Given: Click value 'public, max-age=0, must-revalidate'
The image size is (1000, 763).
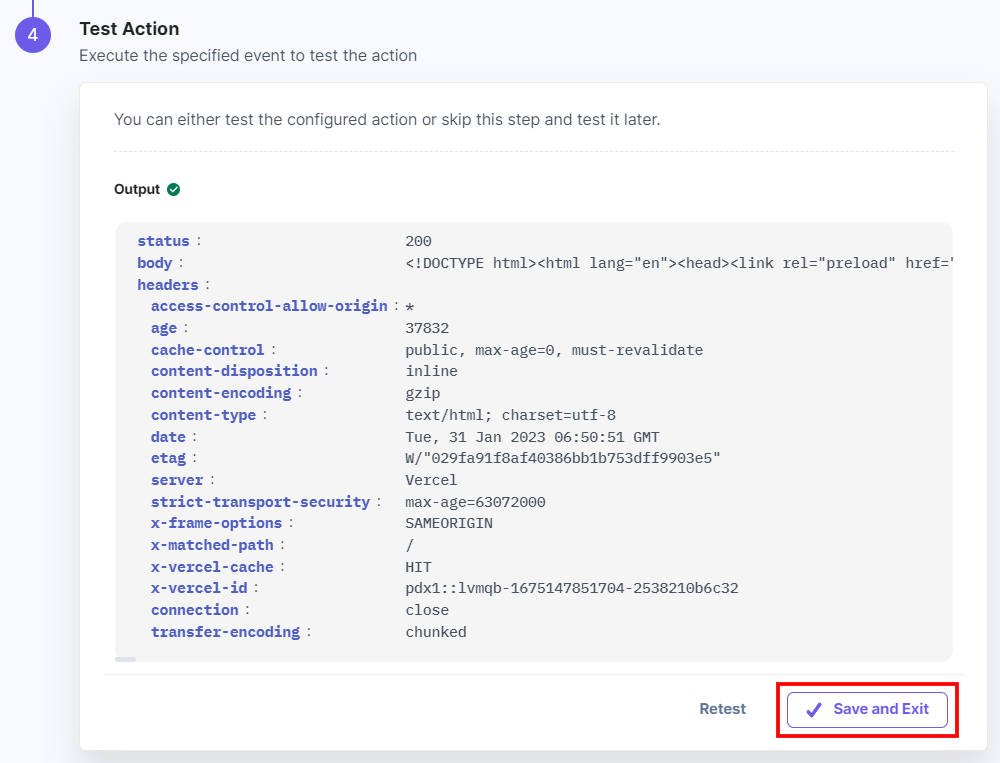Looking at the screenshot, I should [554, 350].
